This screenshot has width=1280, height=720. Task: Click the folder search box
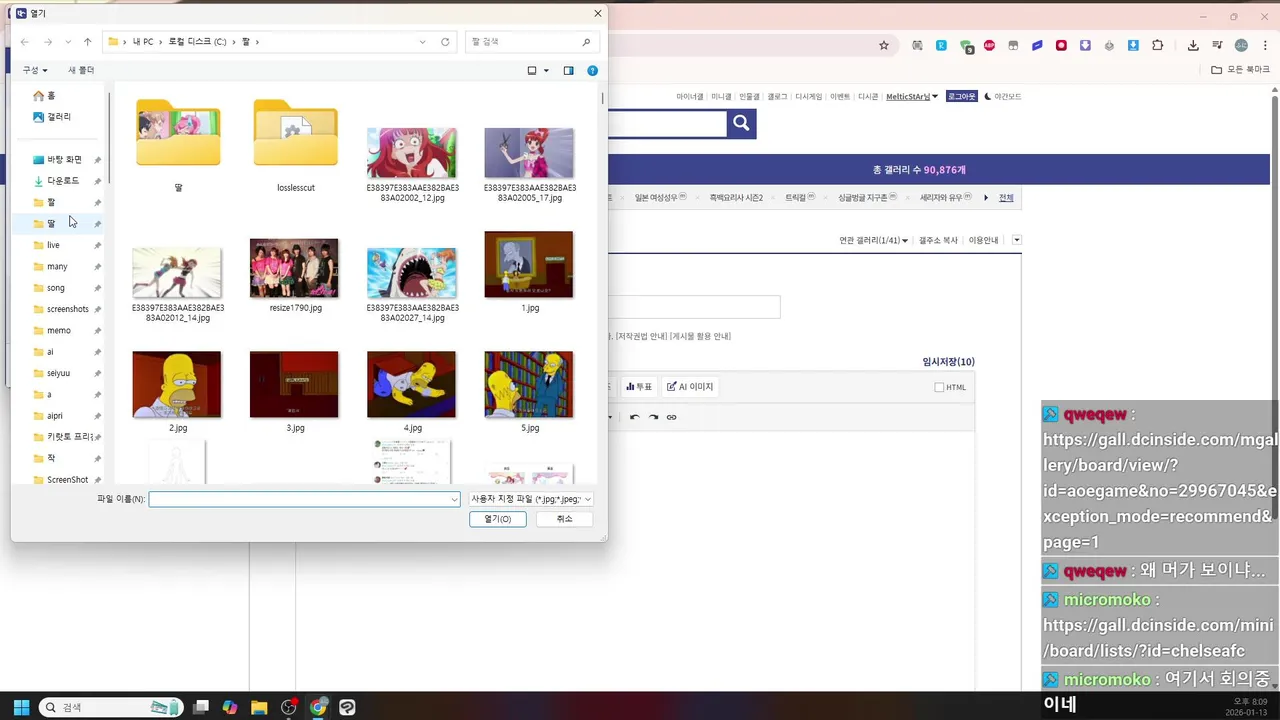point(531,42)
